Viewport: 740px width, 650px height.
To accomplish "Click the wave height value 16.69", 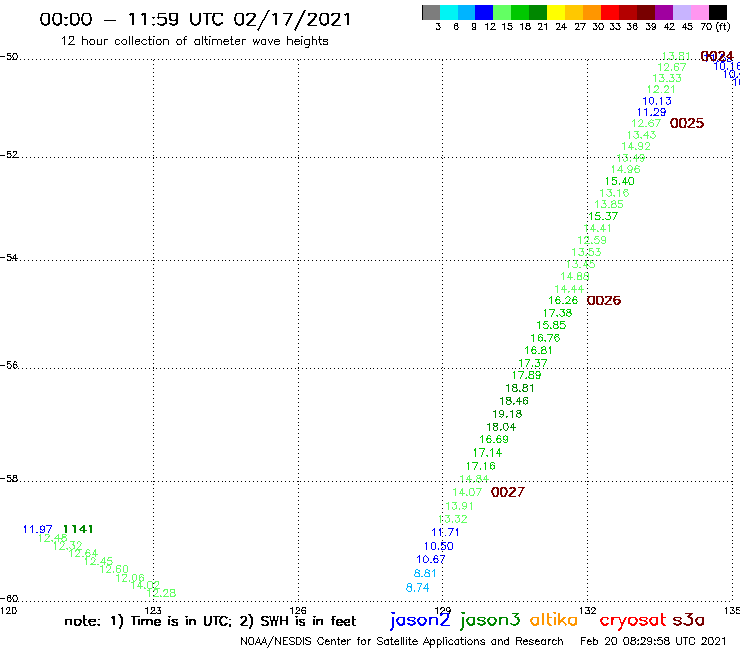I will coord(494,439).
